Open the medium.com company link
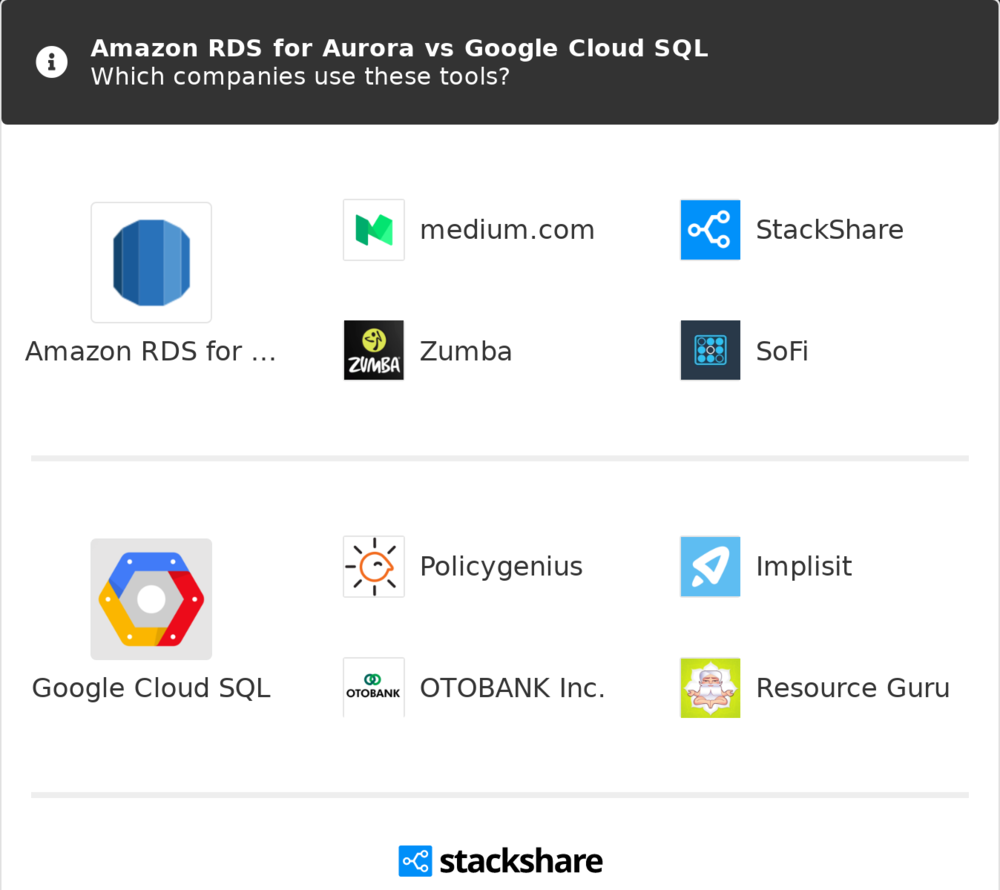 click(x=507, y=230)
